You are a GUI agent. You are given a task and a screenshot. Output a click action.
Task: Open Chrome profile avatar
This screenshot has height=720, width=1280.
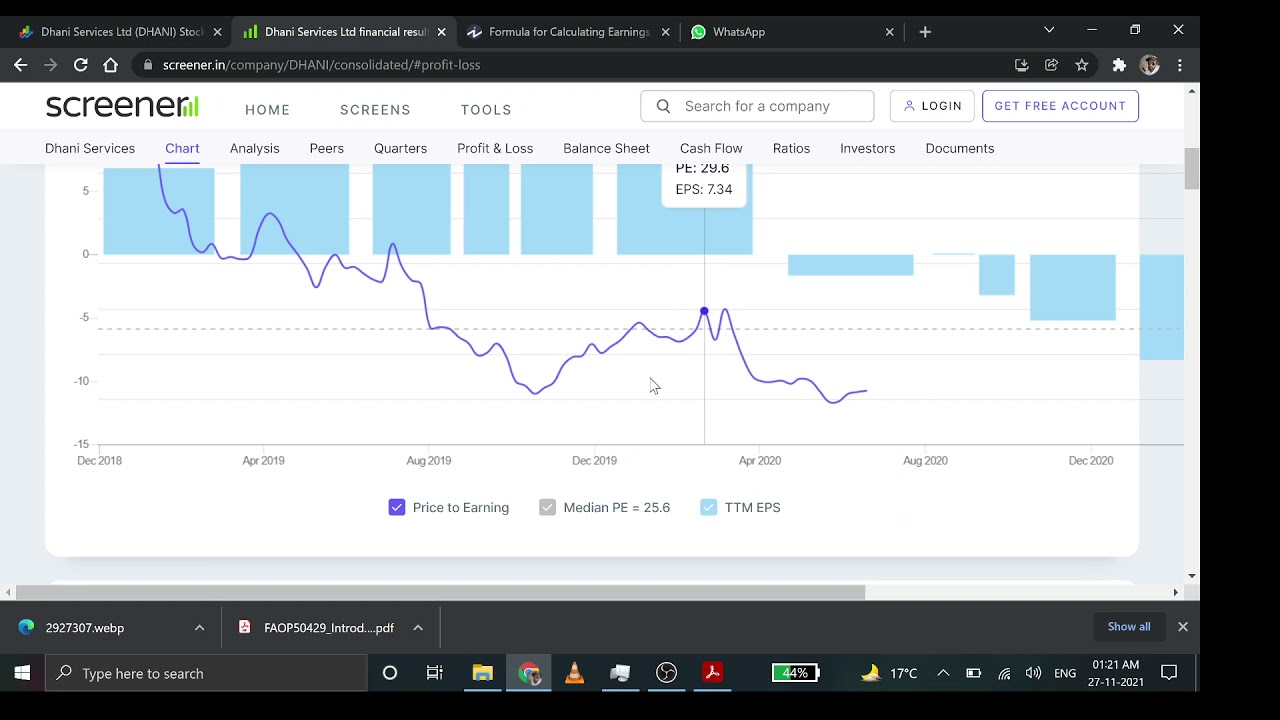tap(1150, 65)
